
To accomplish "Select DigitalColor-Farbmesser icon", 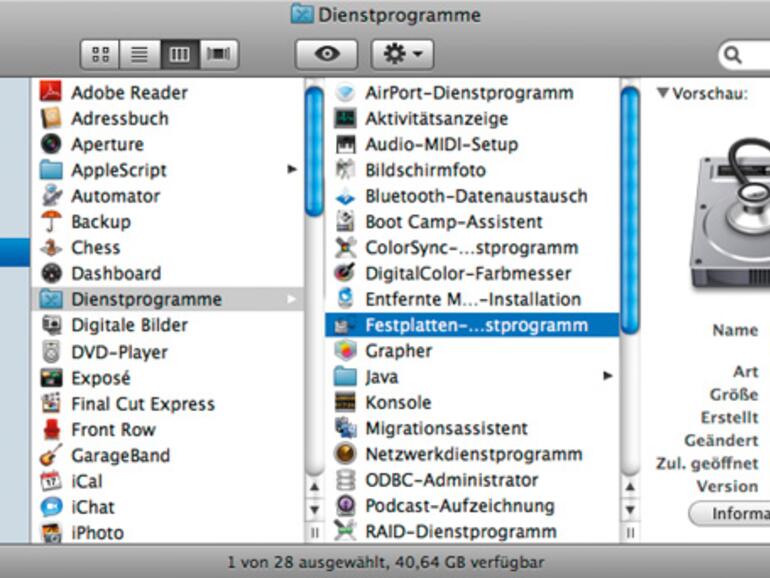I will click(x=345, y=273).
